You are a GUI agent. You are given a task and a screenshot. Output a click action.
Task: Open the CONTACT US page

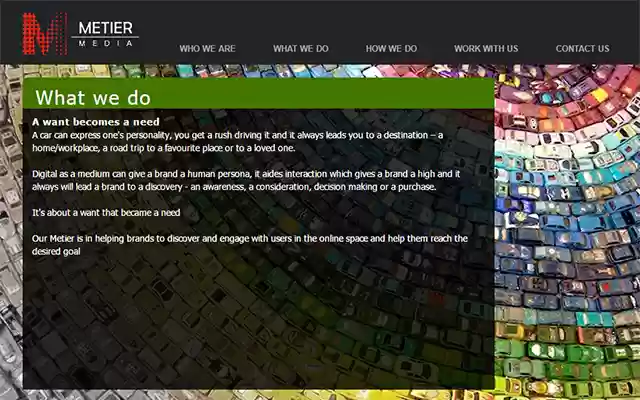pos(582,49)
